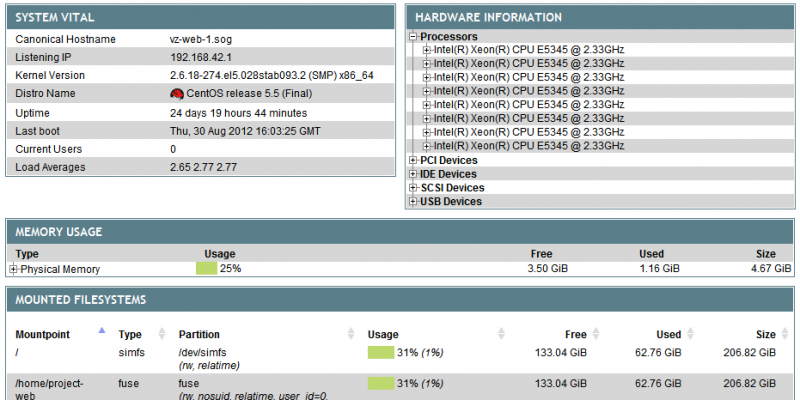This screenshot has height=400, width=800.
Task: Click the filesystem Used column sort arrows
Action: point(690,334)
